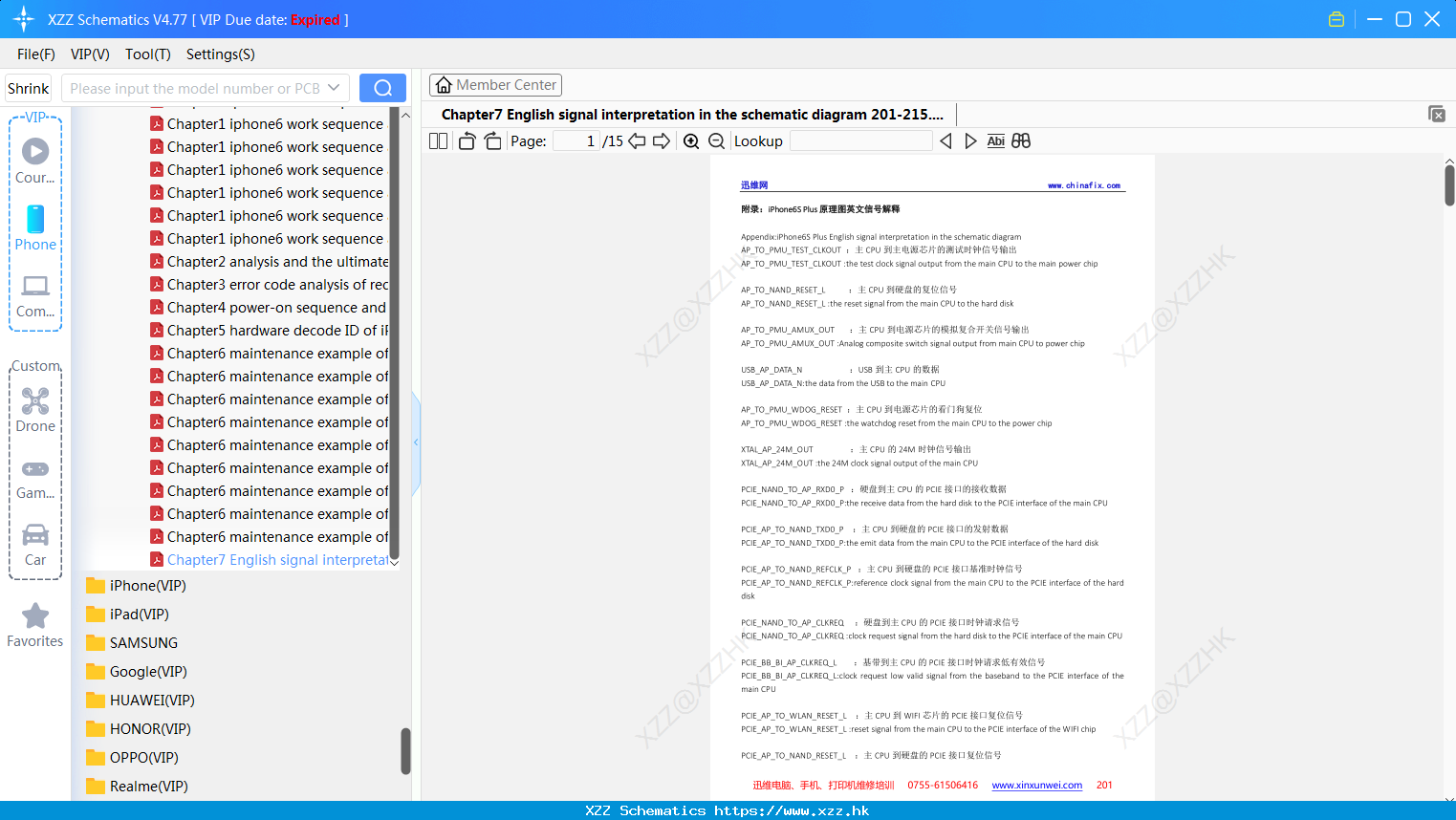Click the folder list scrollbar thumb
Viewport: 1456px width, 820px height.
click(405, 751)
